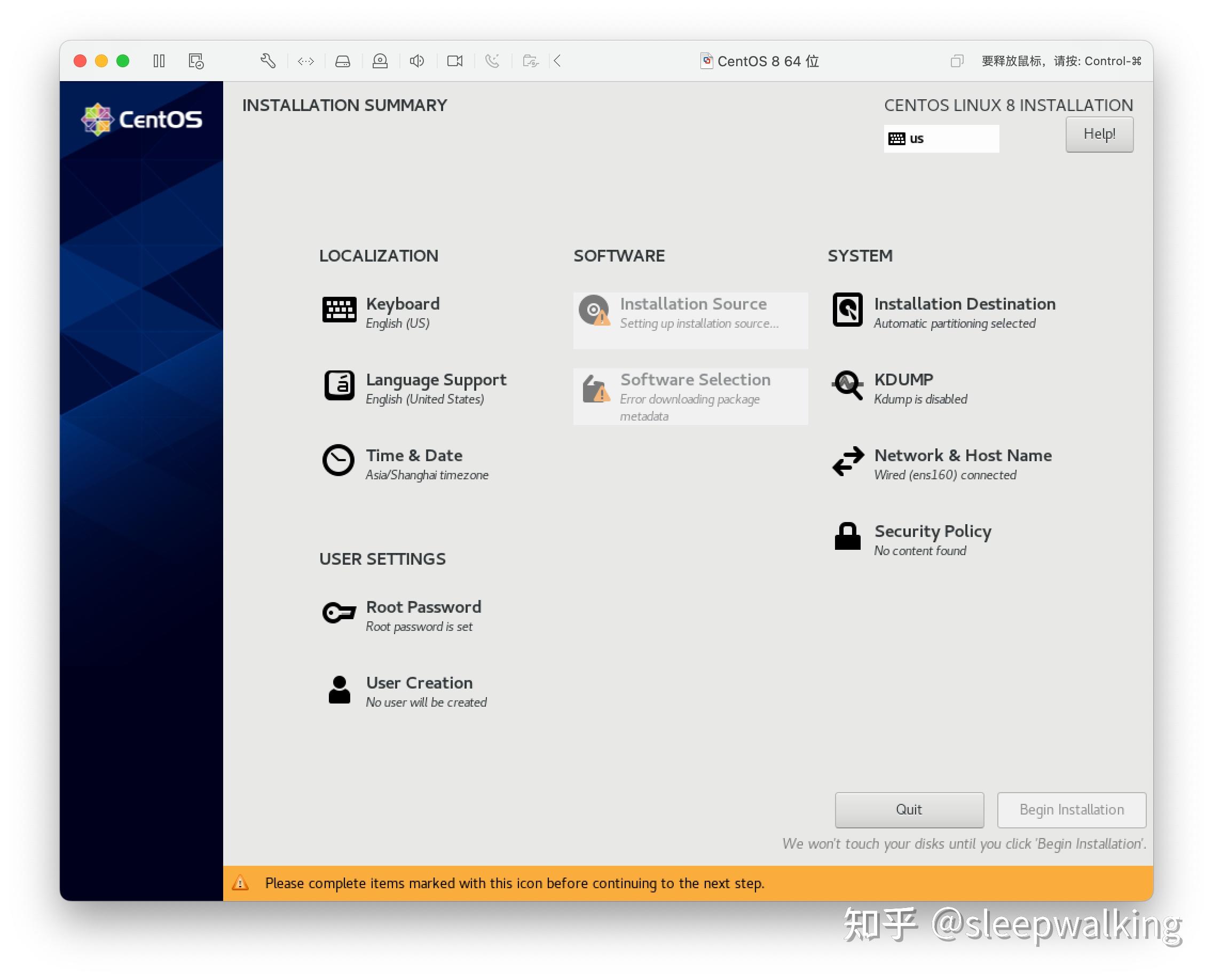Click the camera icon in toolbar
Image resolution: width=1213 pixels, height=980 pixels.
(x=454, y=61)
